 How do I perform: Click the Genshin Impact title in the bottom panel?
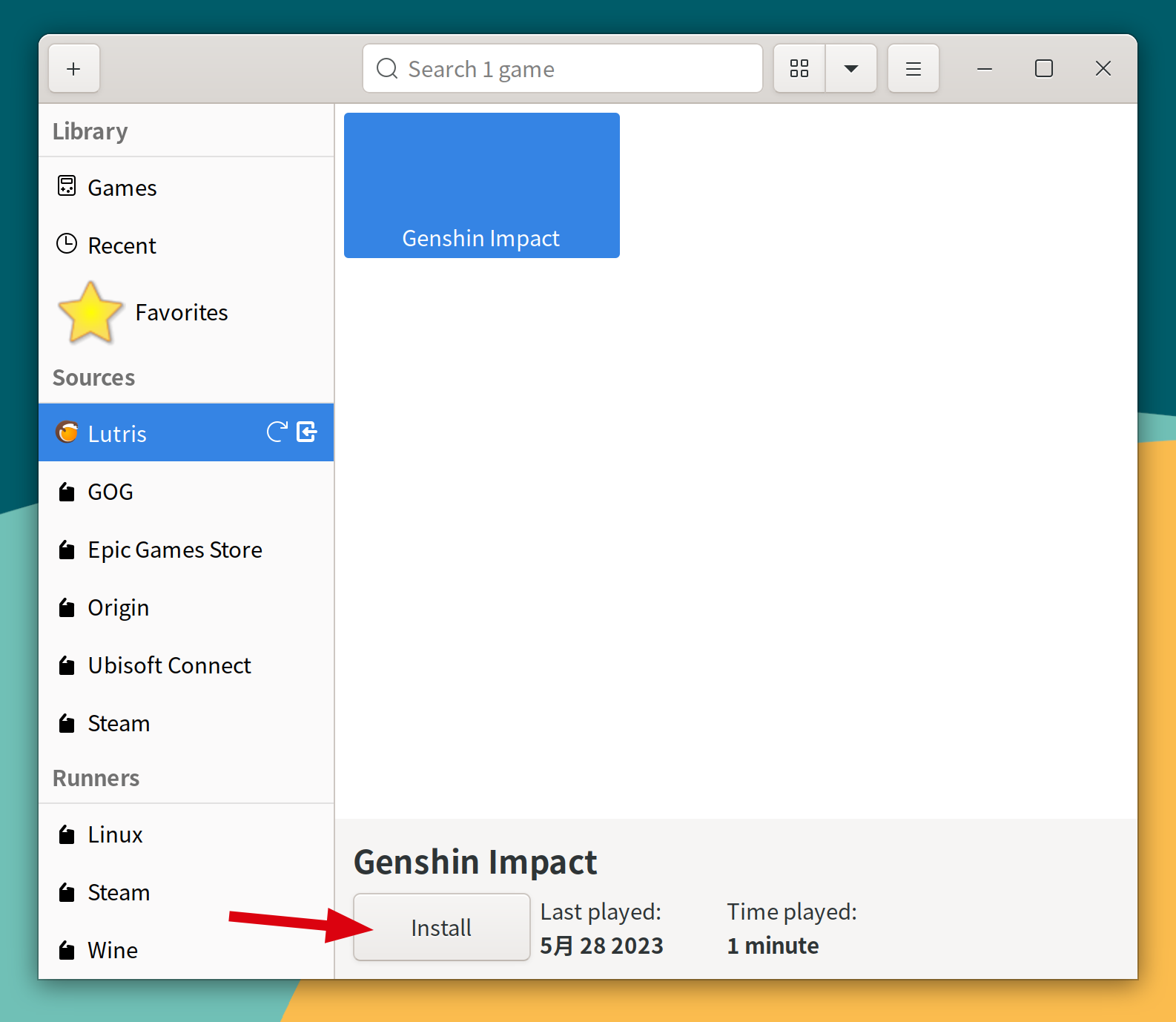point(475,862)
